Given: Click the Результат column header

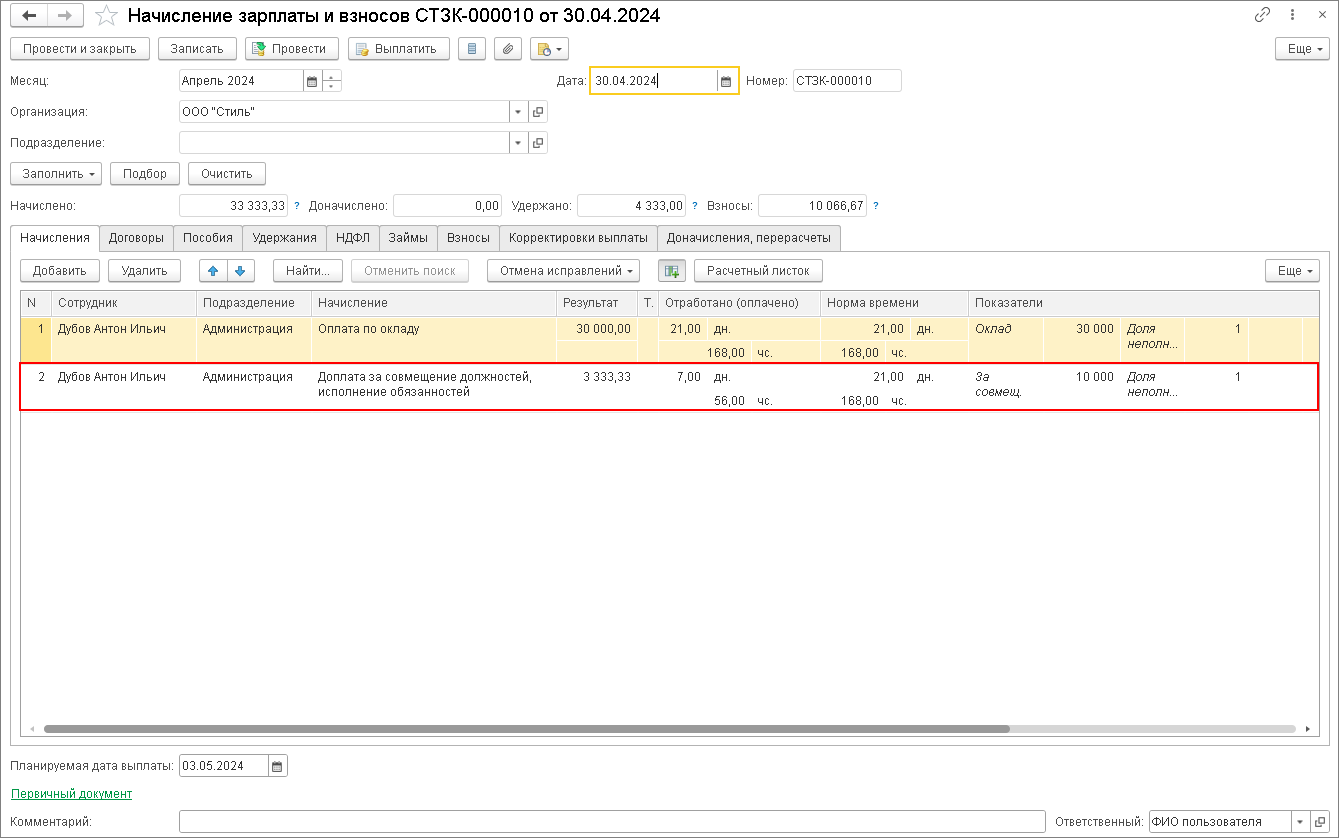Looking at the screenshot, I should pyautogui.click(x=596, y=303).
